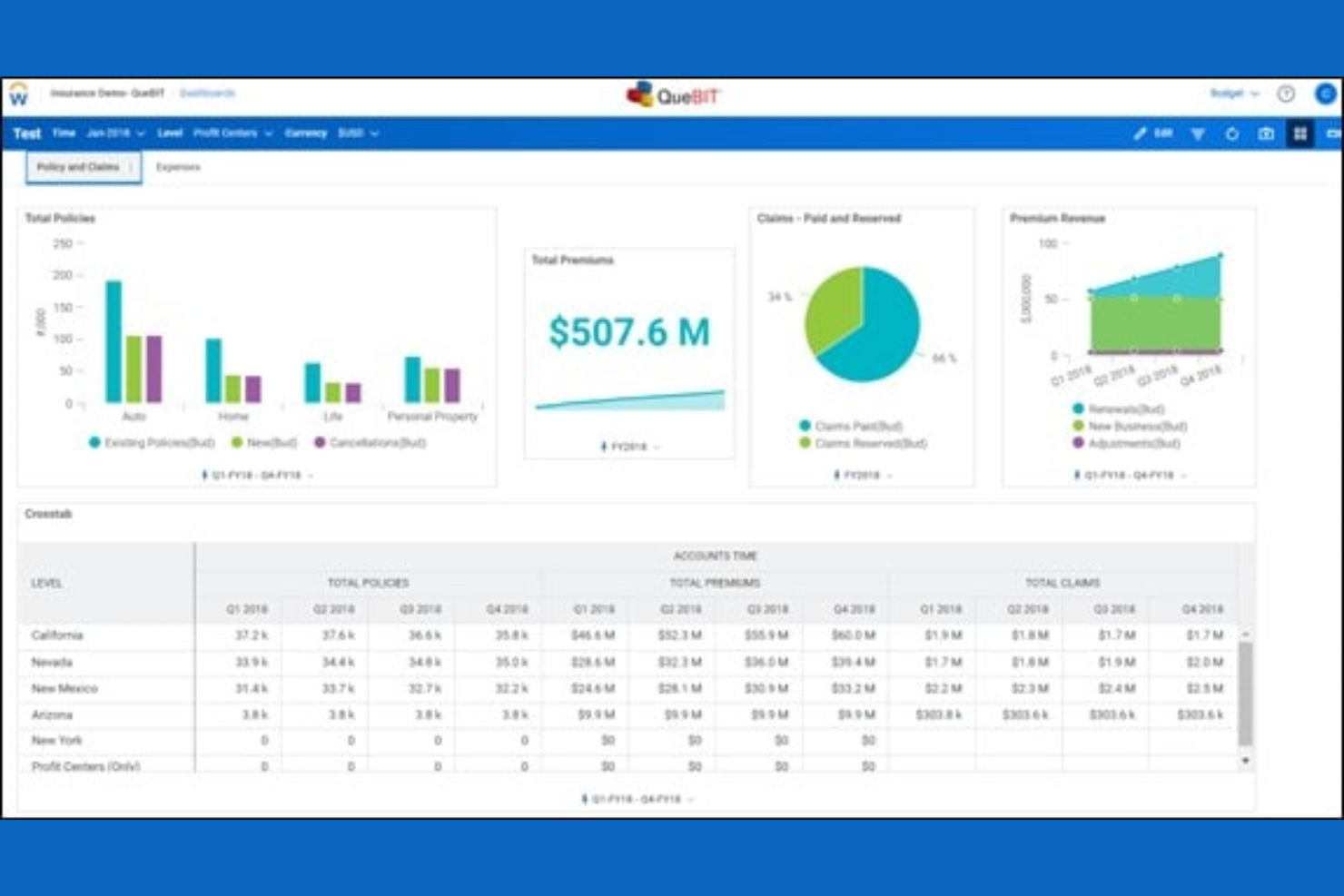Open the Dashboards link
The height and width of the screenshot is (896, 1344).
pos(207,94)
